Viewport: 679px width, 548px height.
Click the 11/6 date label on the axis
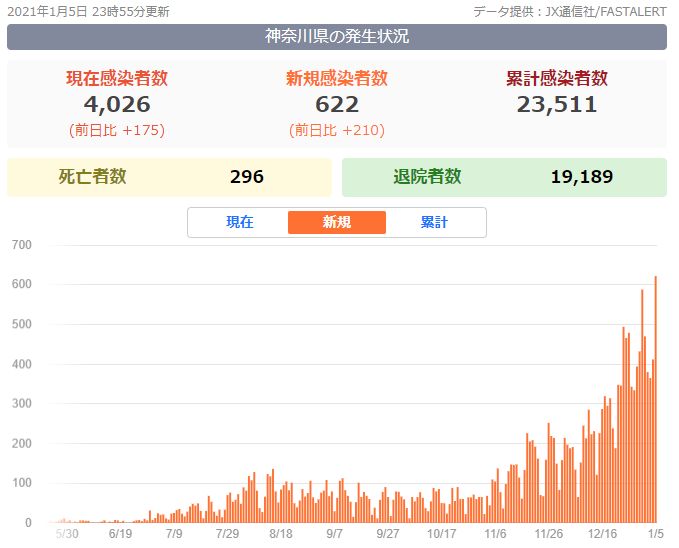(495, 534)
